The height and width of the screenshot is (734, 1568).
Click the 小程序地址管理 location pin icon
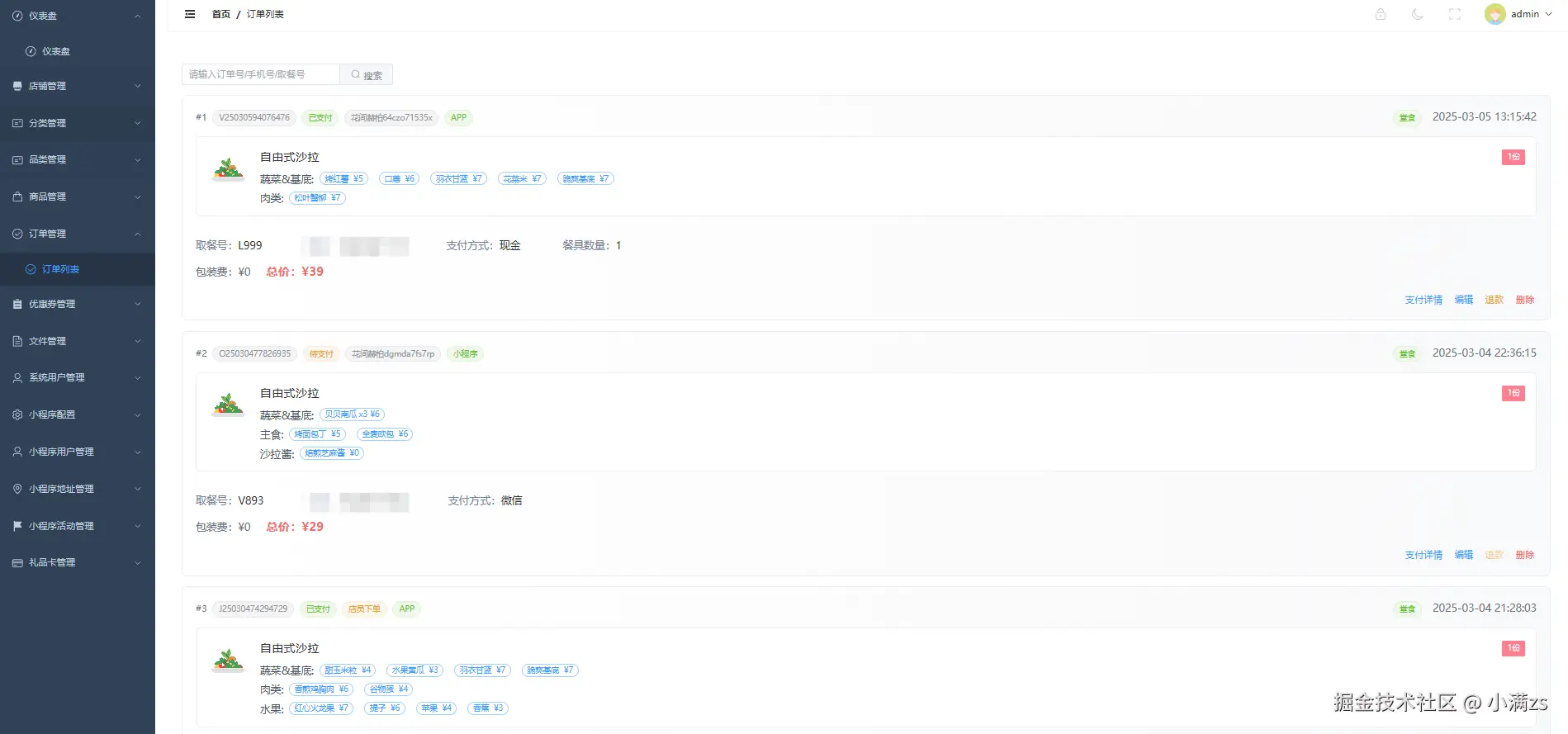click(x=17, y=489)
